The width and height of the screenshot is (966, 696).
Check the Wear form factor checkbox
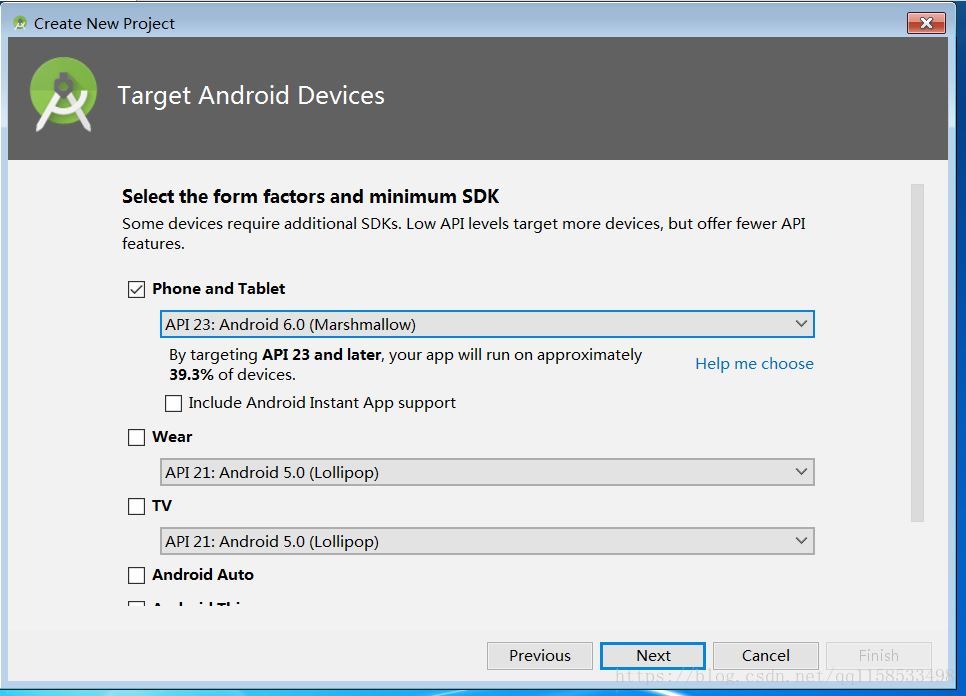(136, 437)
